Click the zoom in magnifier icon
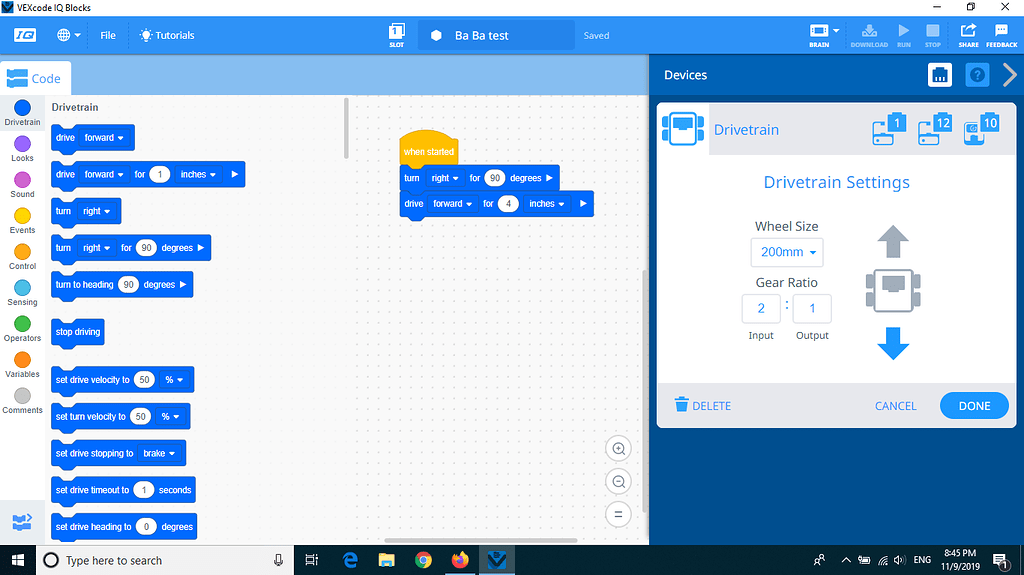1024x575 pixels. point(619,449)
